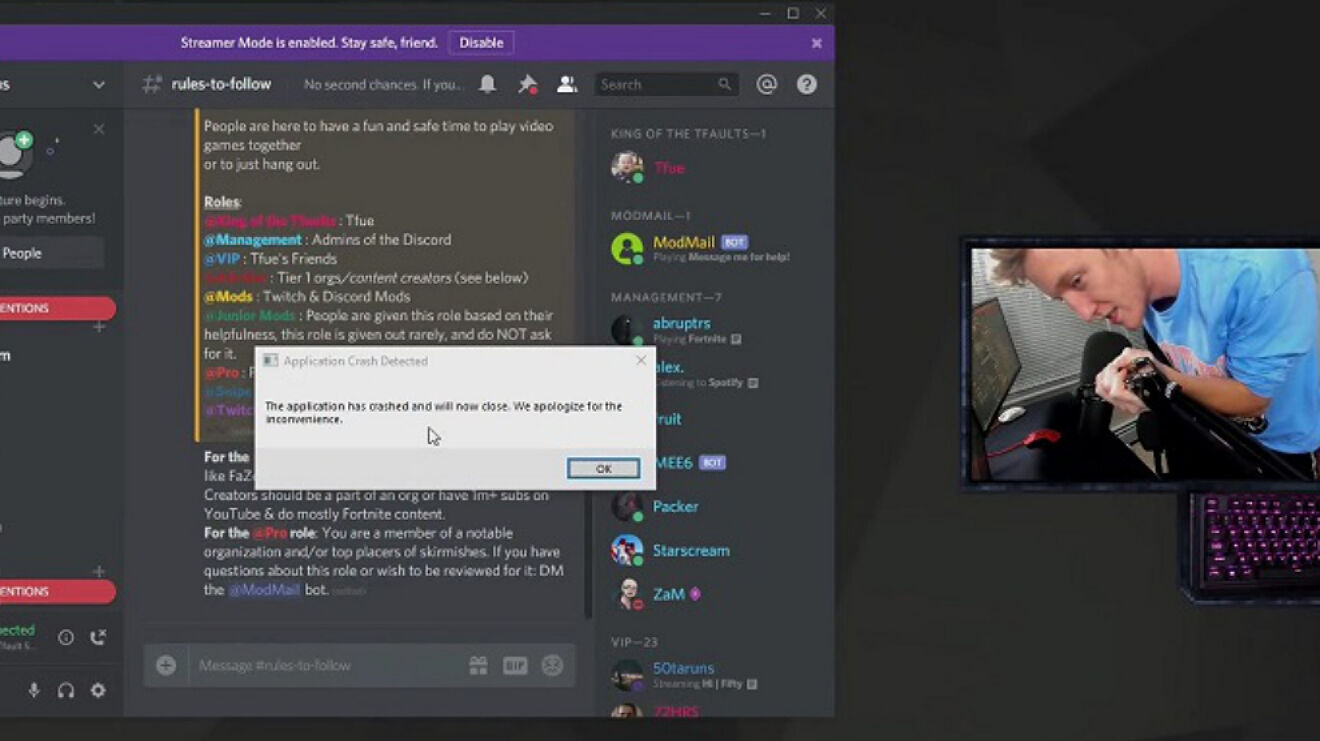Open User Settings gear
Image resolution: width=1320 pixels, height=741 pixels.
click(x=98, y=690)
